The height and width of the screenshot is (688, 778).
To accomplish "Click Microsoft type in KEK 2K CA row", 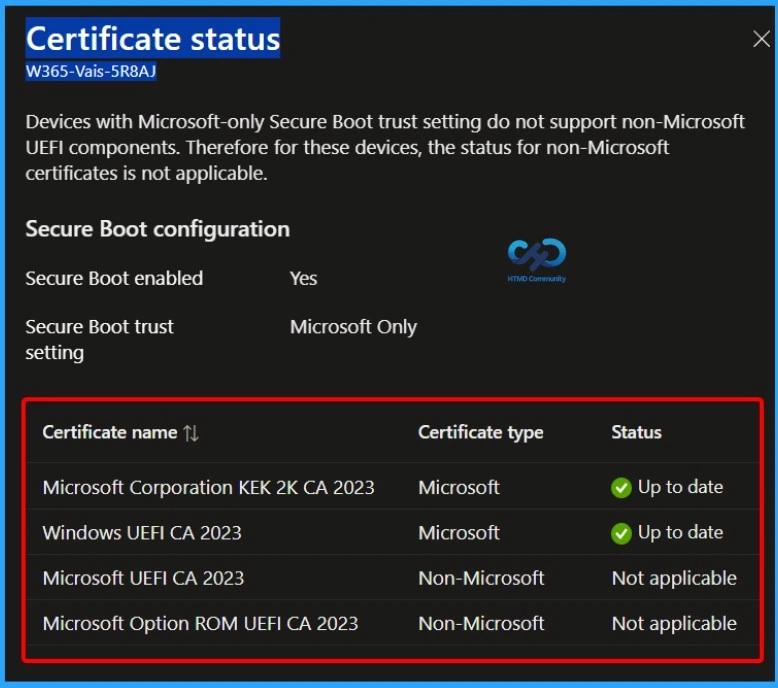I will click(x=459, y=488).
